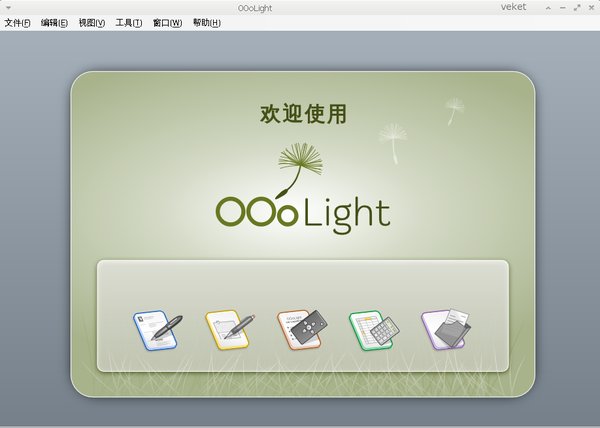Close the OOoLight window
This screenshot has width=600, height=428.
coord(591,8)
